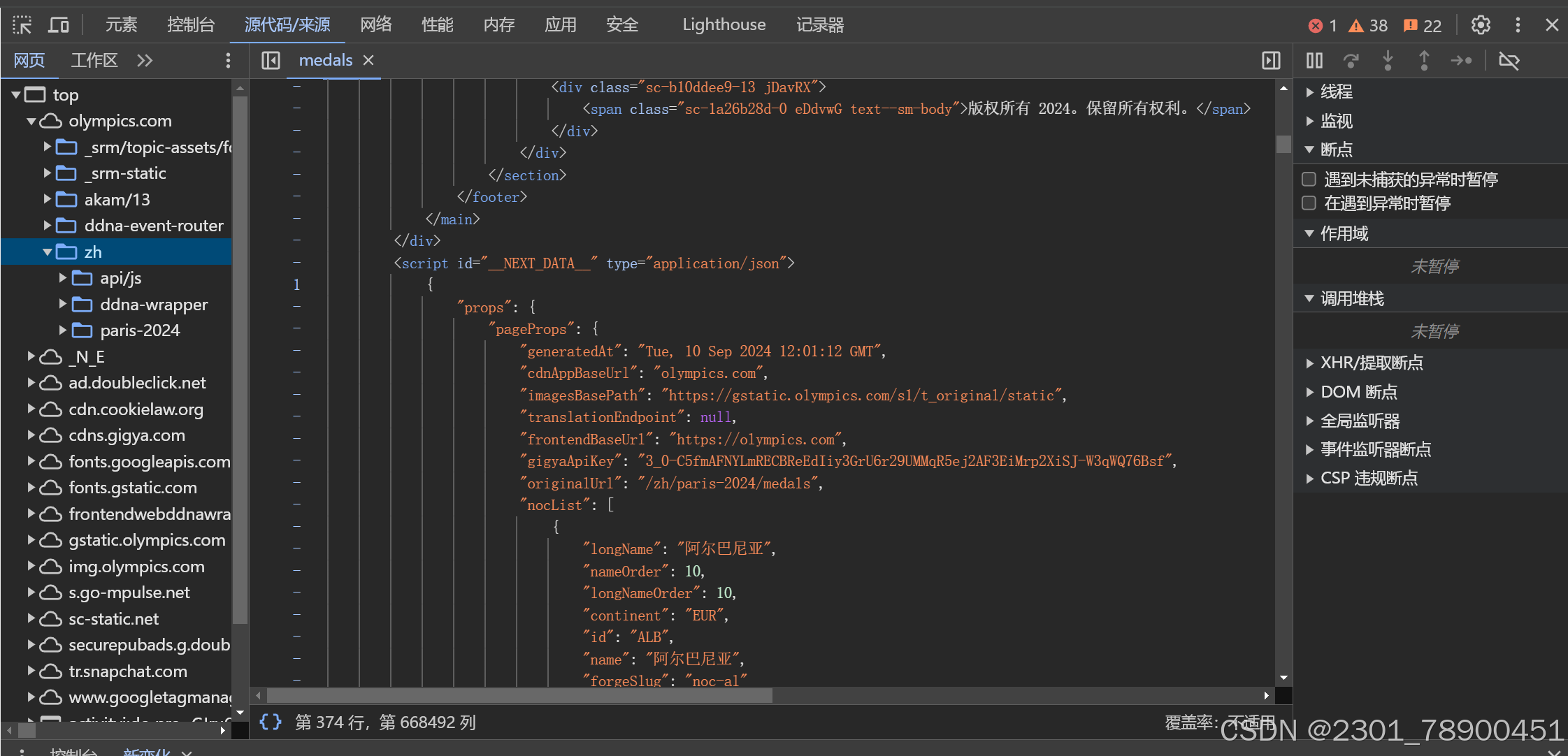Click line number 1 gutter
This screenshot has height=756, width=1568.
(x=296, y=285)
